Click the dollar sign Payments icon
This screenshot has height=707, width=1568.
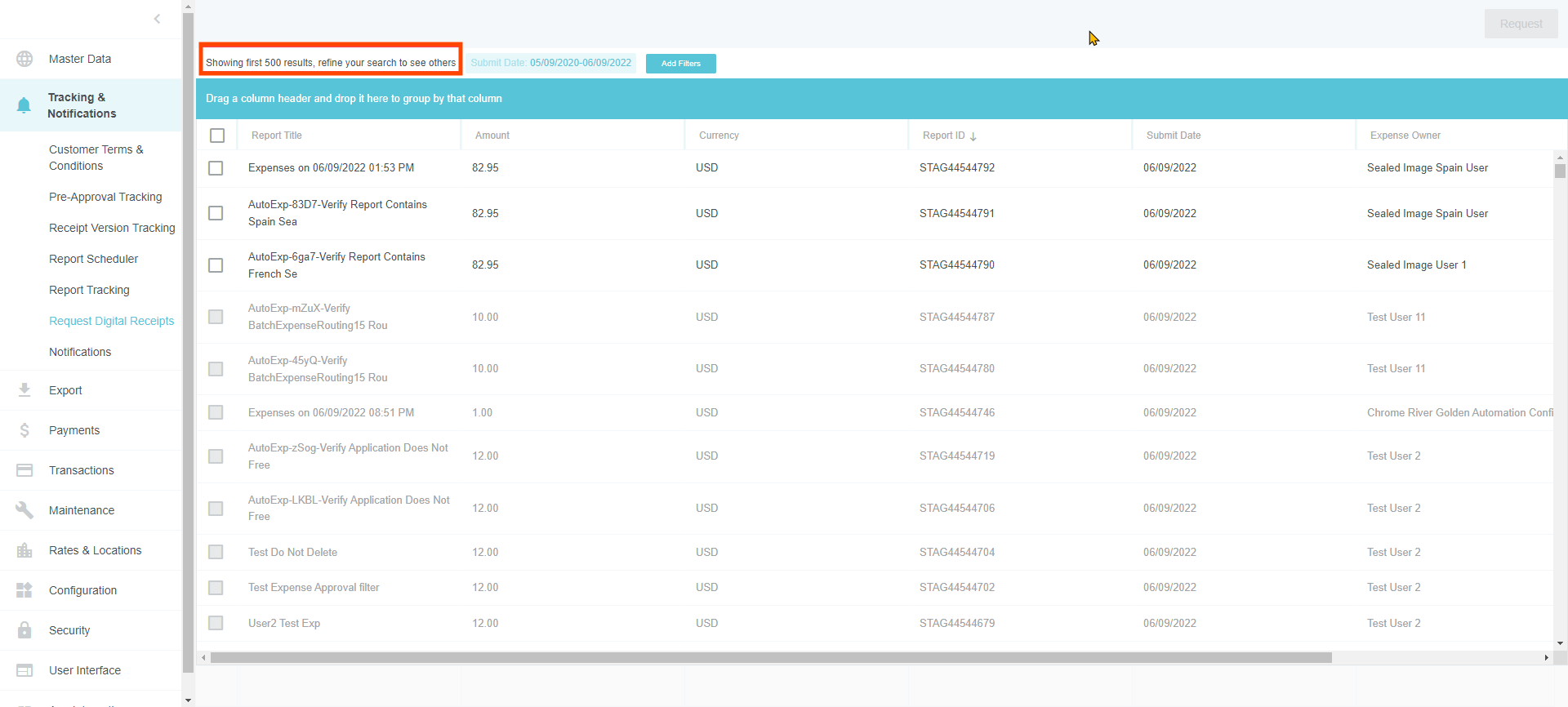click(24, 430)
